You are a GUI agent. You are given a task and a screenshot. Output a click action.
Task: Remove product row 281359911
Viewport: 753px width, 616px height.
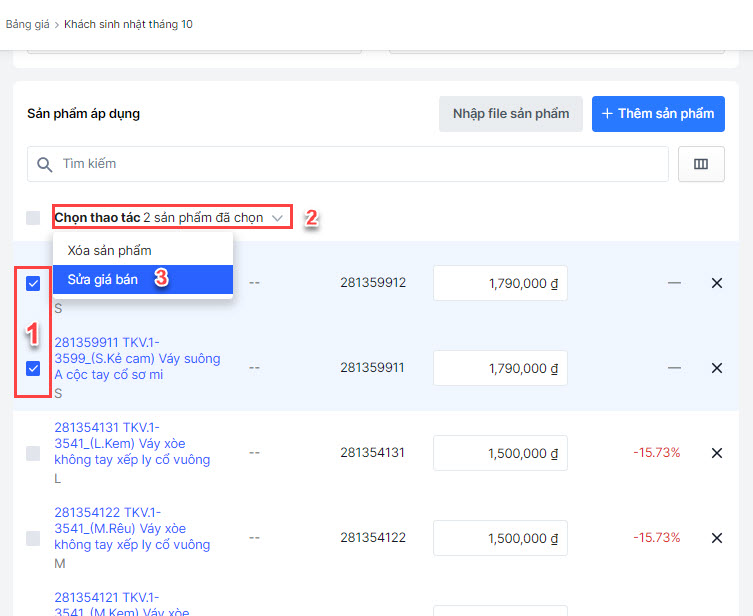[x=717, y=368]
